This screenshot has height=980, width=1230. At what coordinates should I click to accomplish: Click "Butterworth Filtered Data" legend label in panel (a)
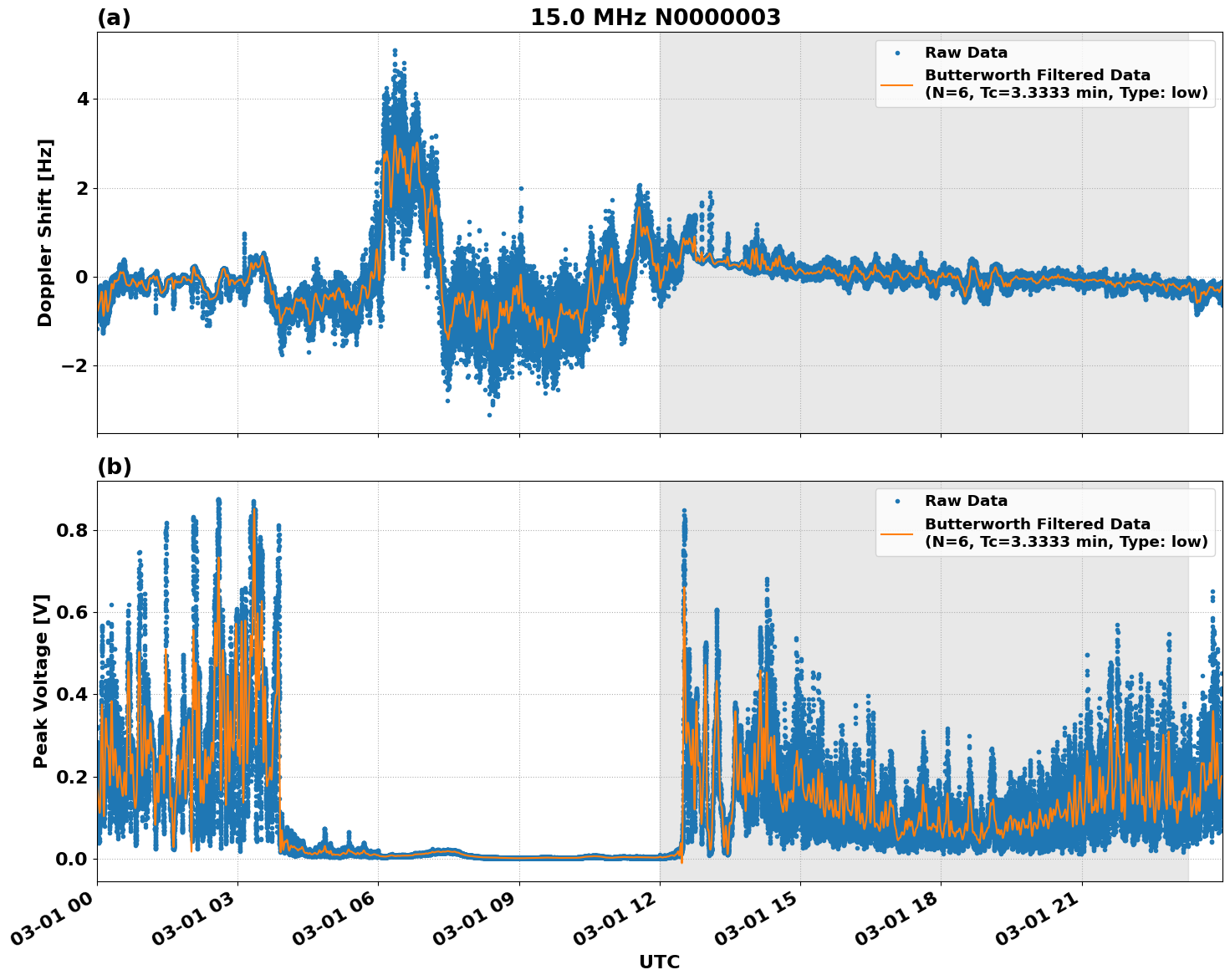[1037, 76]
